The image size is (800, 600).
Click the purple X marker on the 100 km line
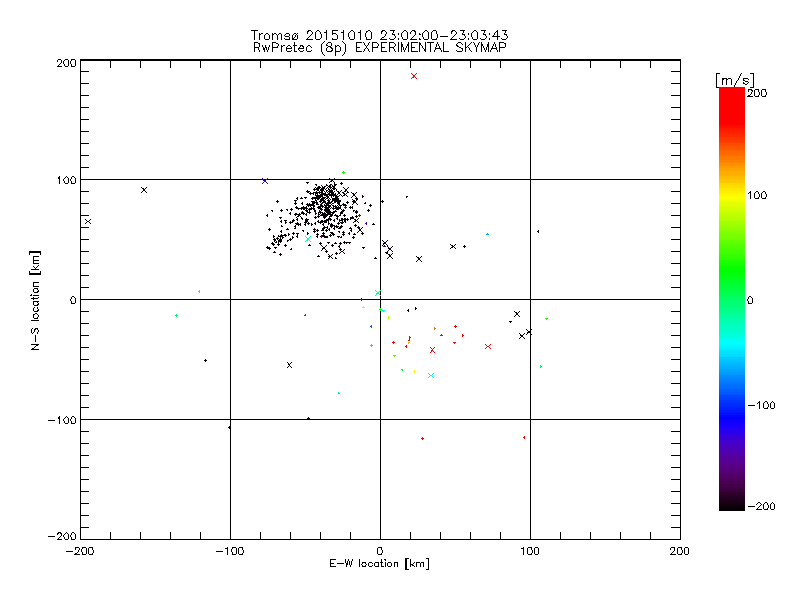coord(264,181)
